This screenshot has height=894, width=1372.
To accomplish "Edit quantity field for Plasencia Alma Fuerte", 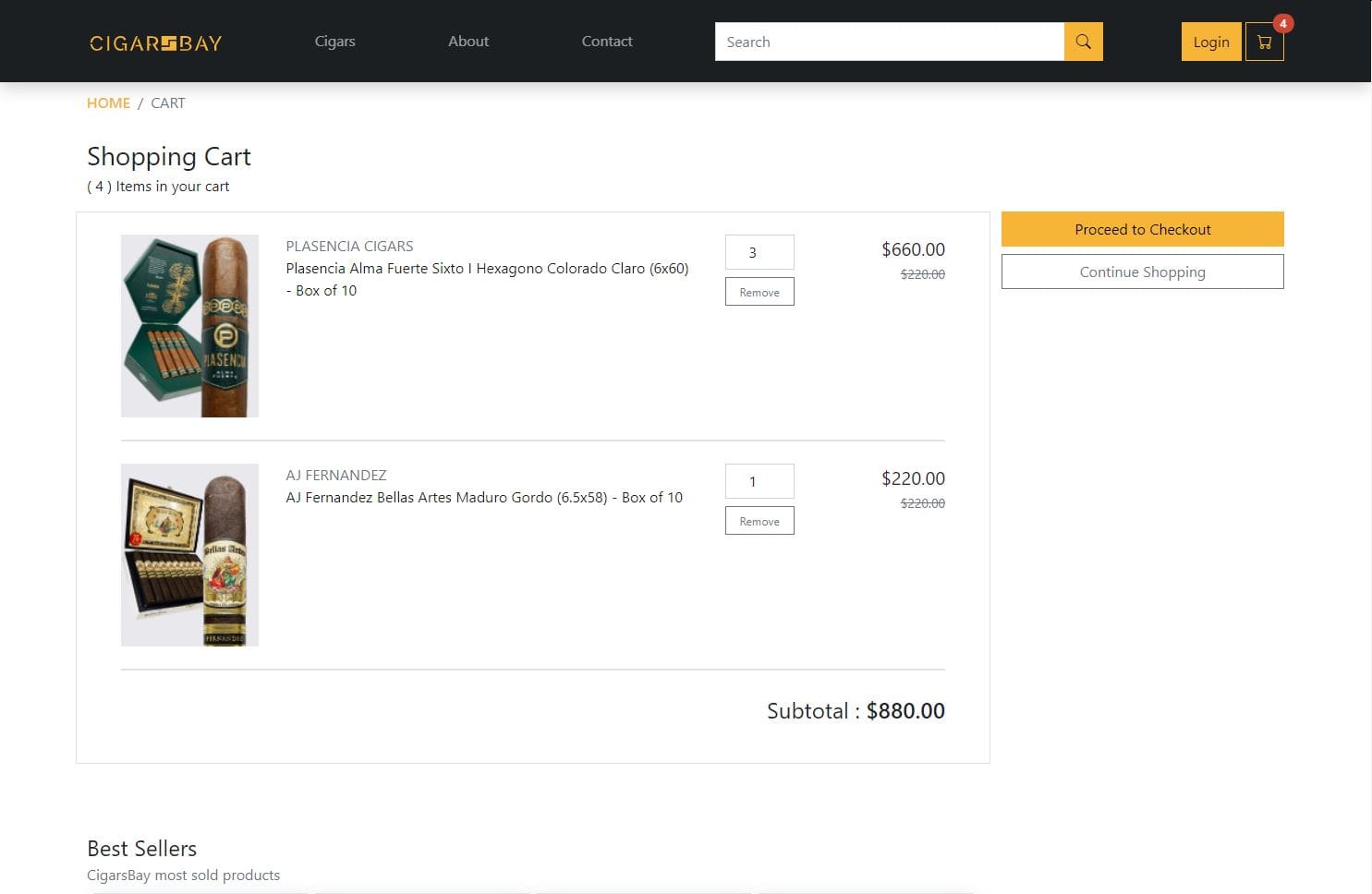I will 759,252.
